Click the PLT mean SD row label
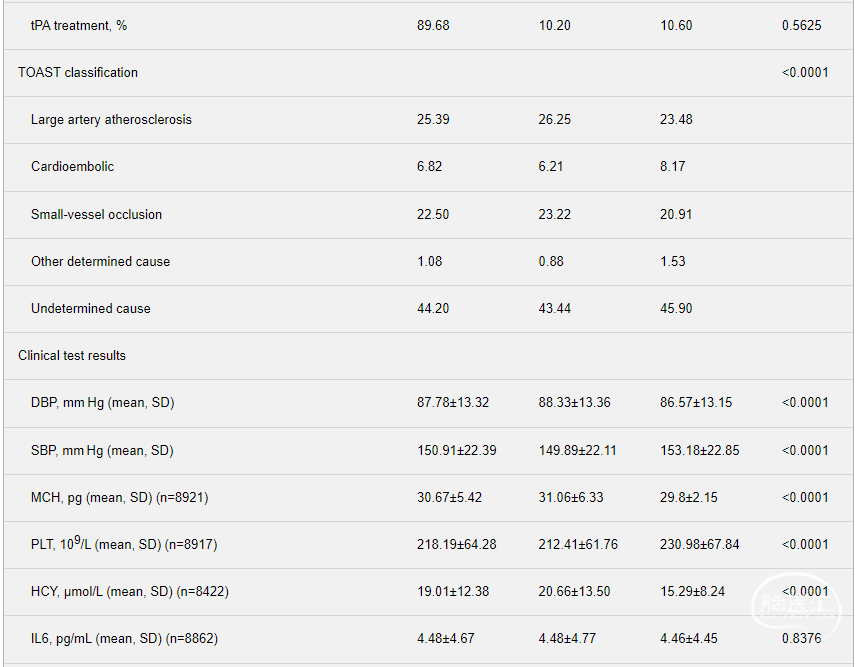The width and height of the screenshot is (856, 667). pos(123,544)
